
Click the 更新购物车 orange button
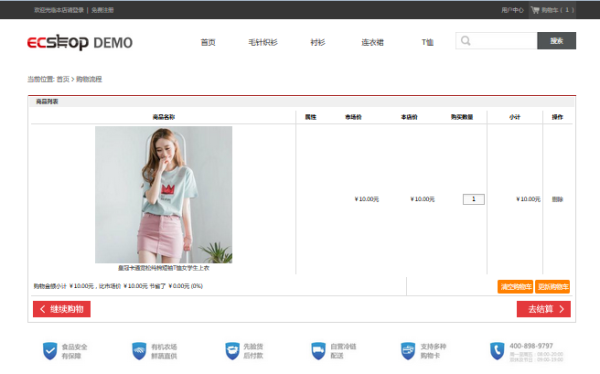(553, 287)
